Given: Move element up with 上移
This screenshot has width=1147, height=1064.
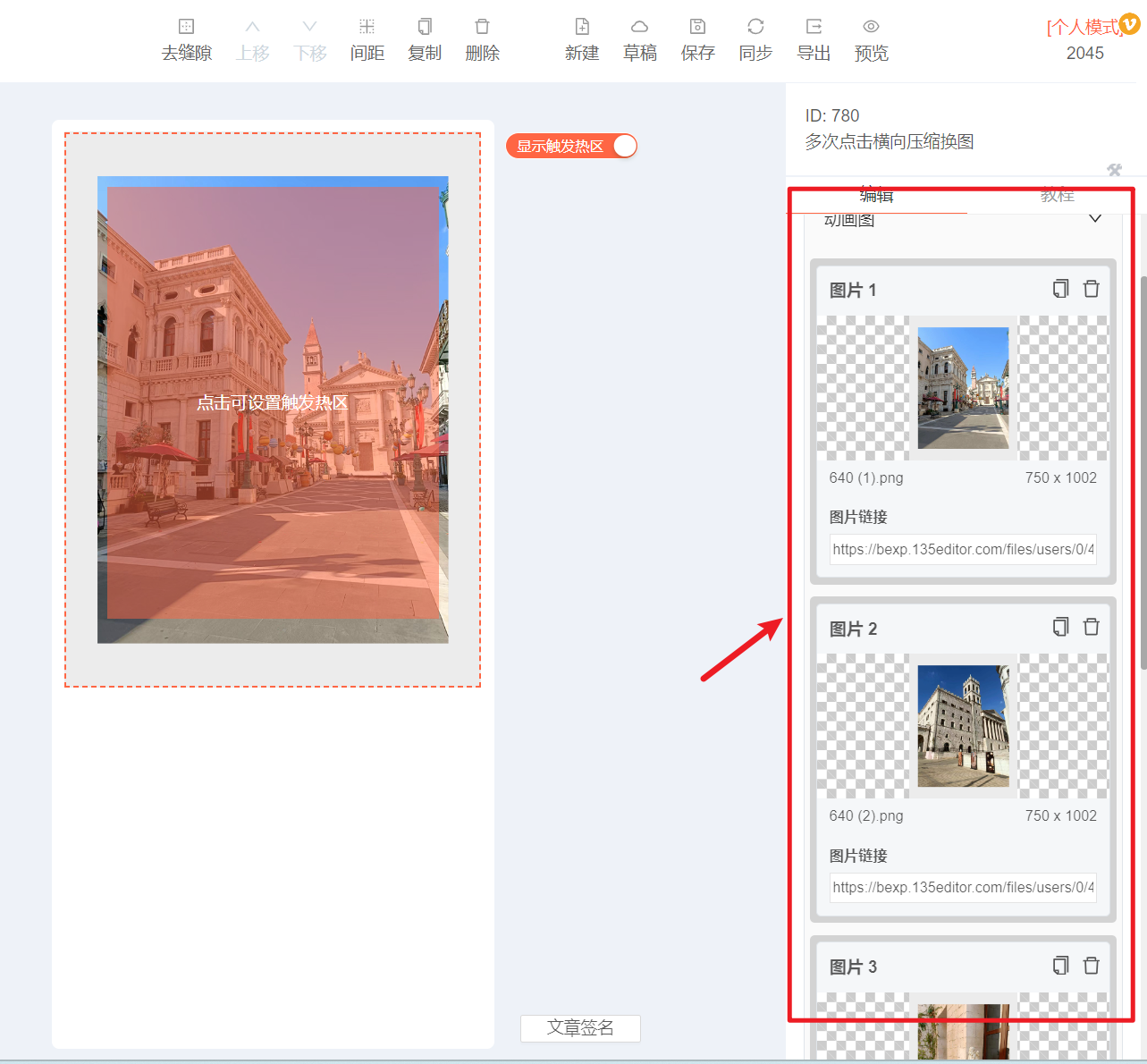Looking at the screenshot, I should click(252, 40).
